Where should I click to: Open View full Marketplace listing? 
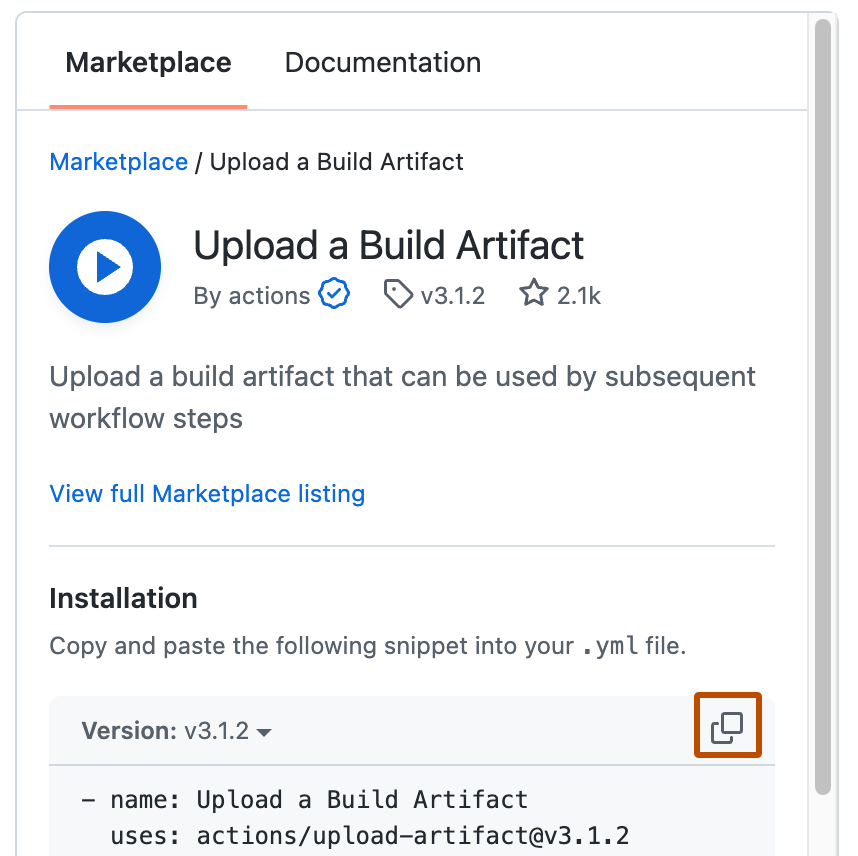pyautogui.click(x=207, y=493)
